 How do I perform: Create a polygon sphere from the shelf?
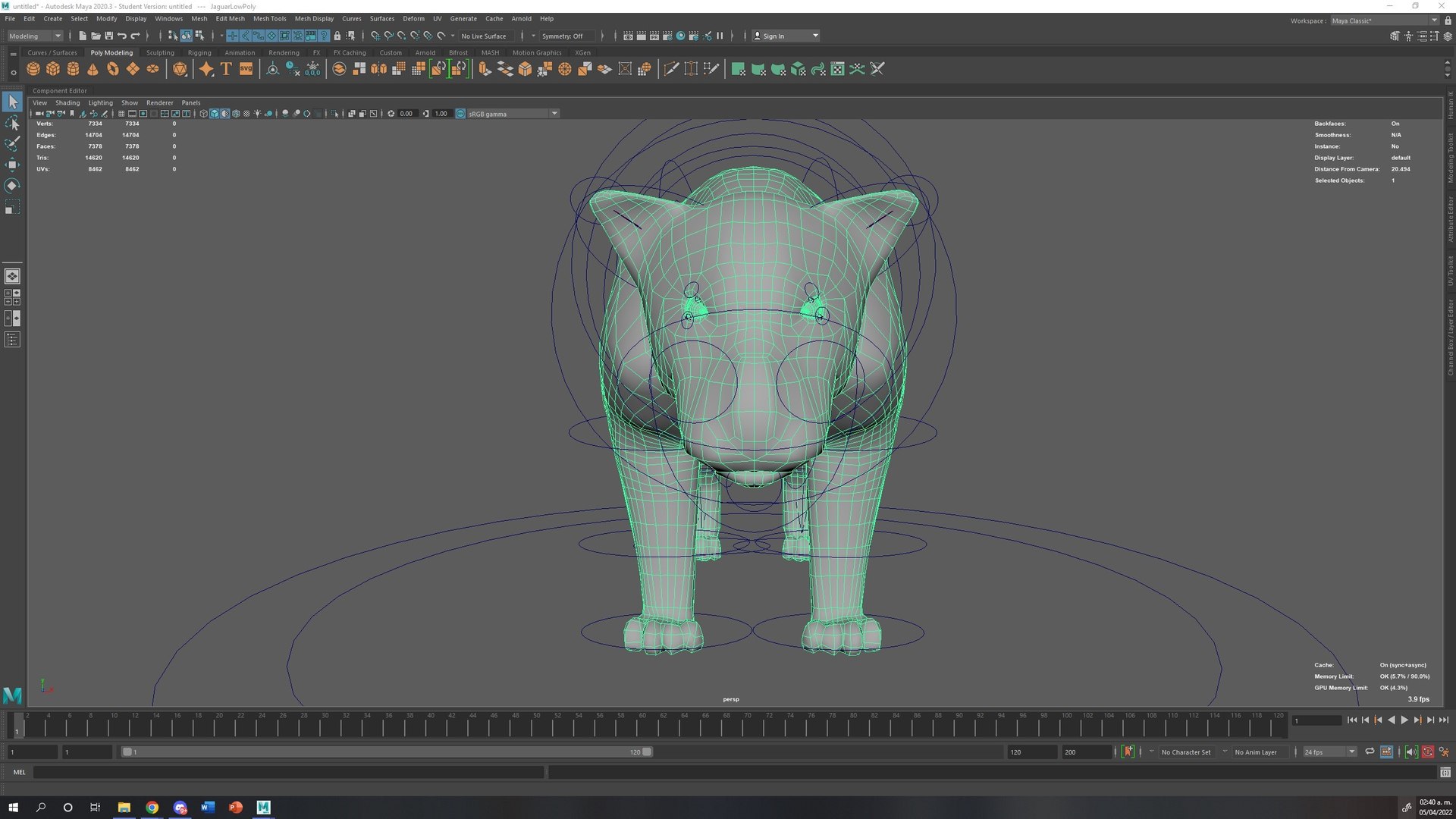click(33, 69)
